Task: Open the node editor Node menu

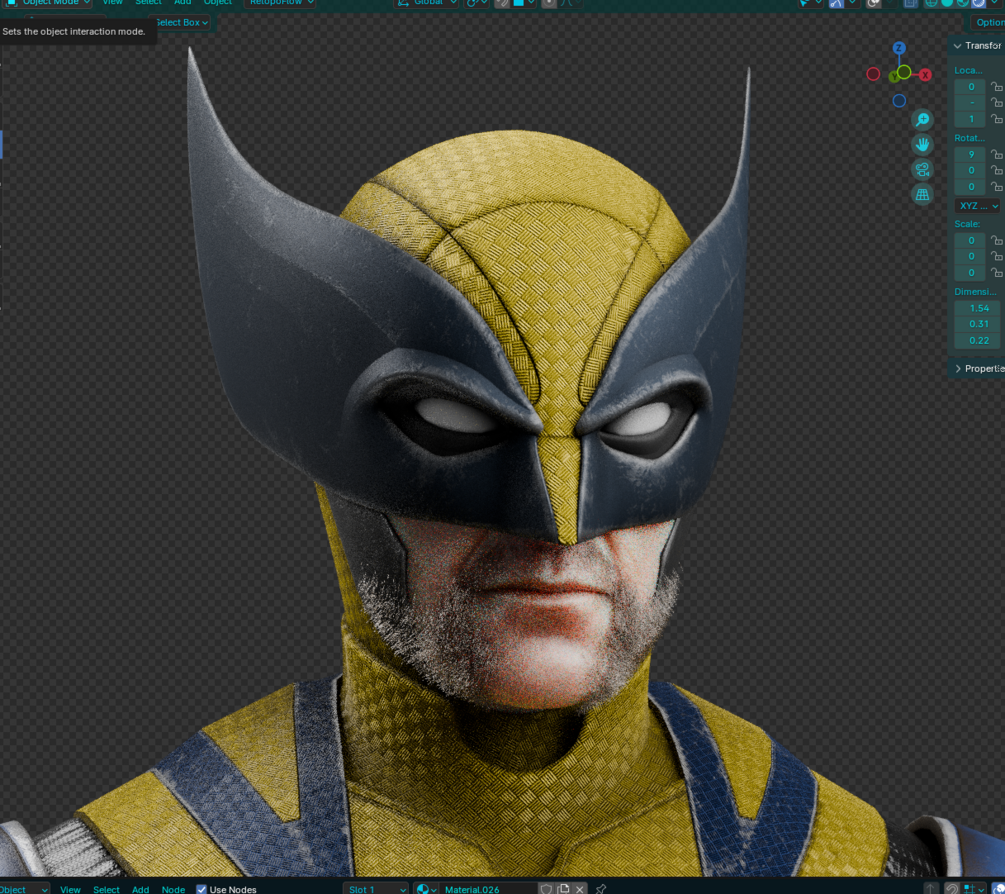Action: pos(173,890)
